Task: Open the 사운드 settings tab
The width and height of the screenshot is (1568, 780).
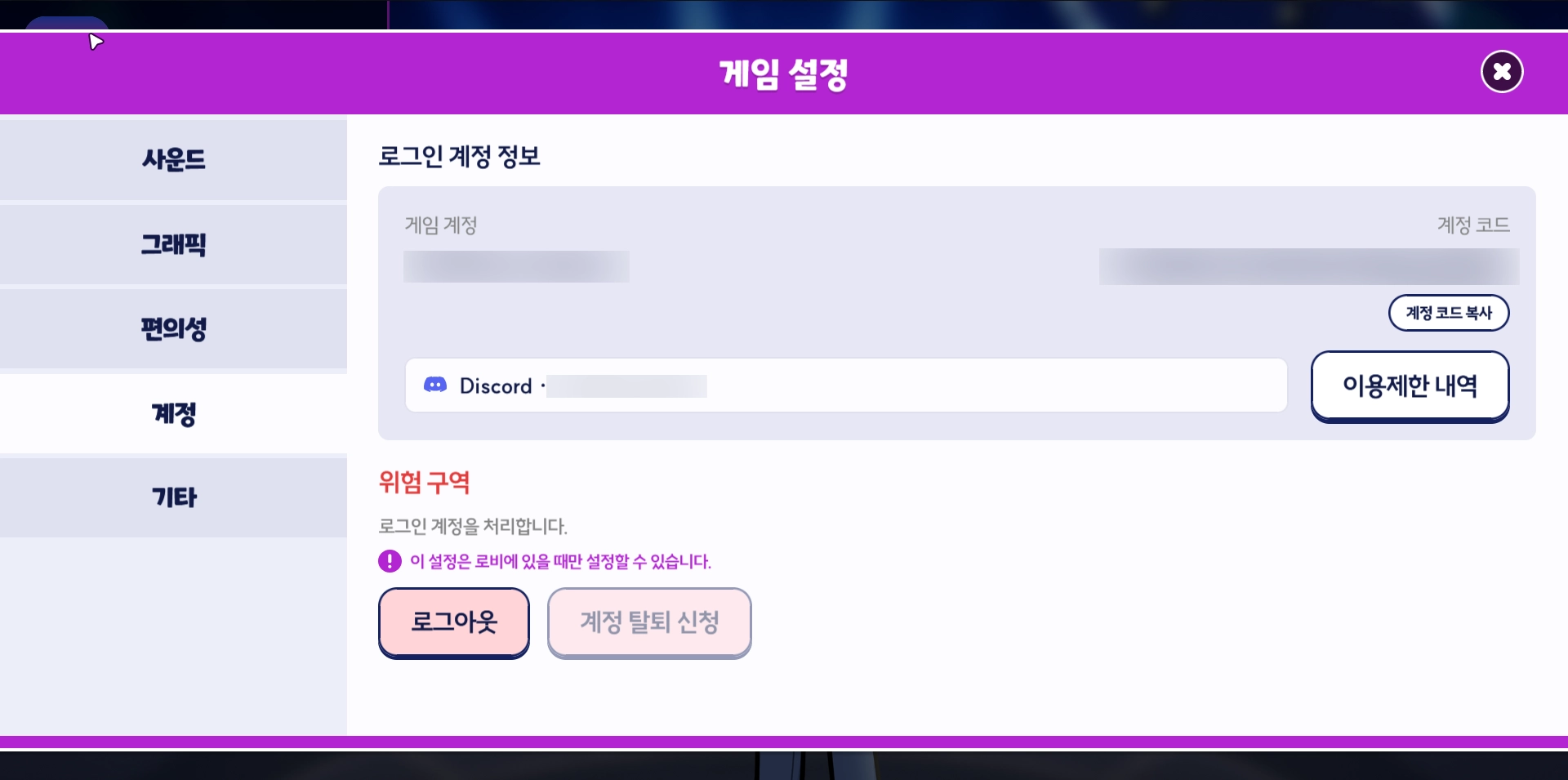Action: point(173,159)
